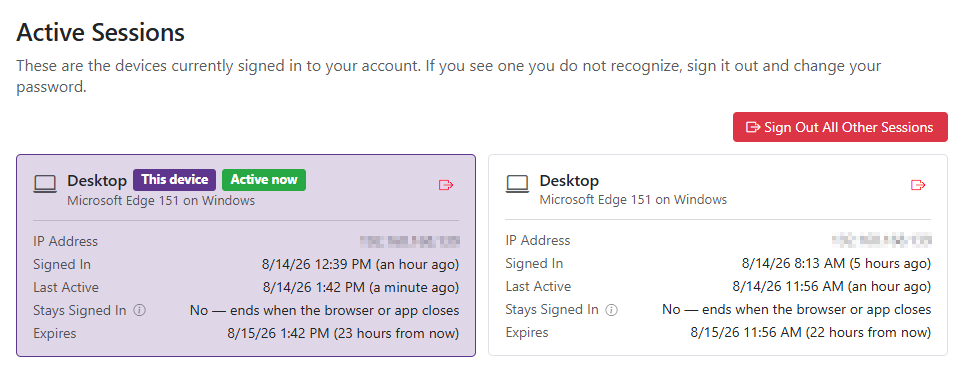Click laptop icon on second Desktop card
This screenshot has height=377, width=963.
tap(517, 184)
